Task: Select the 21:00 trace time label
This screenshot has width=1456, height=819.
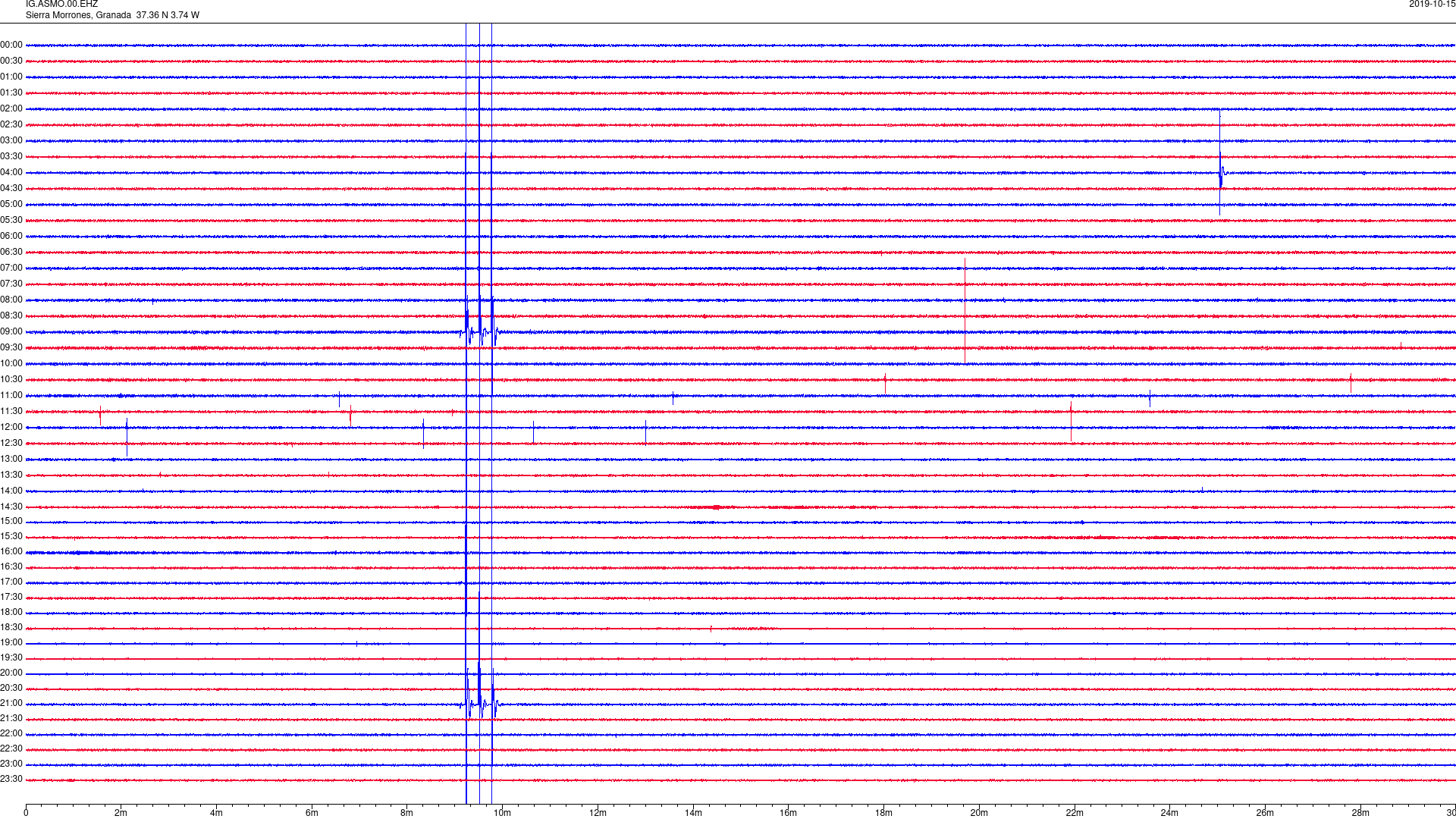Action: [11, 704]
